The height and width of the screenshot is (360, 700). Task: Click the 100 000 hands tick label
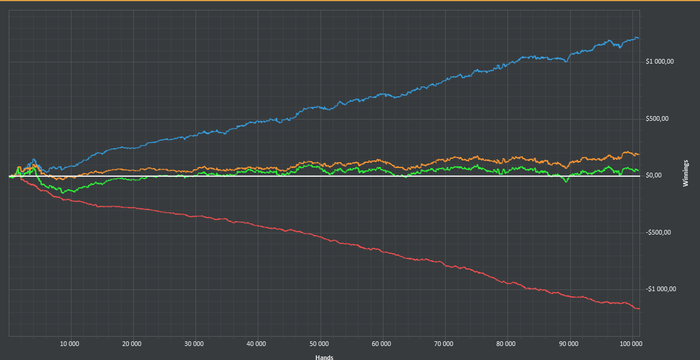point(631,344)
